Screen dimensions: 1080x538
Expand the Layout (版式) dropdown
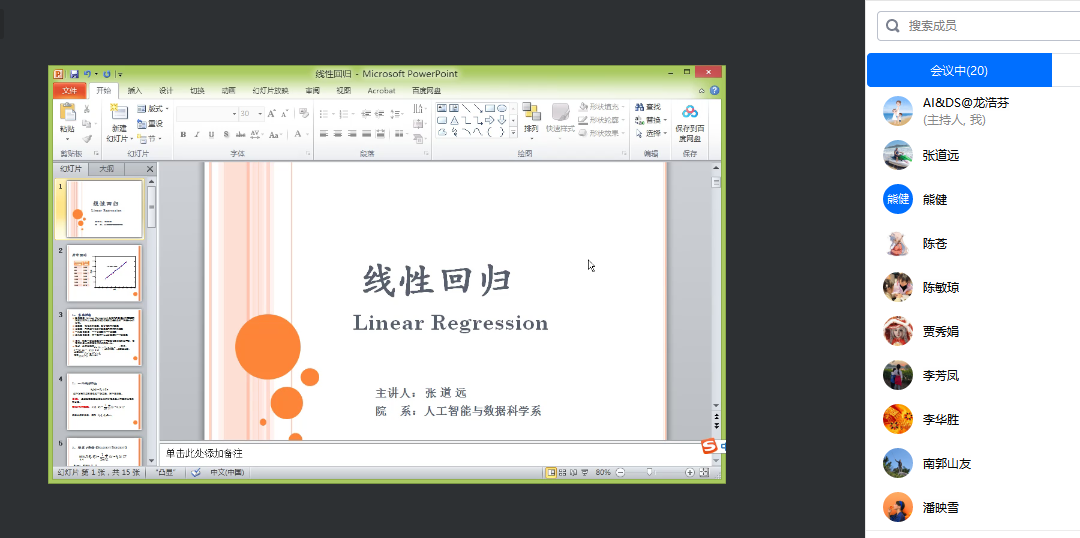[x=153, y=108]
